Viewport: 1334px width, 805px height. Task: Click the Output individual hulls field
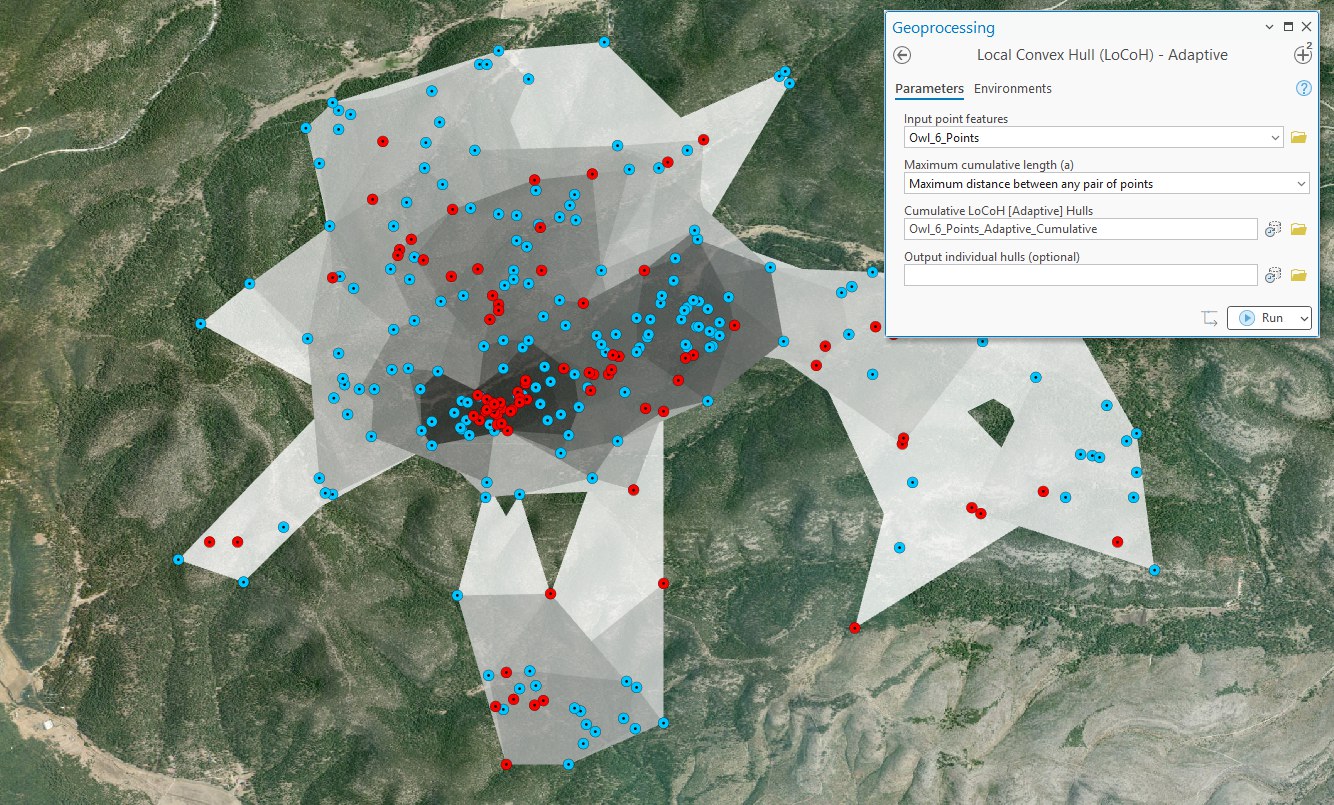pyautogui.click(x=1080, y=275)
